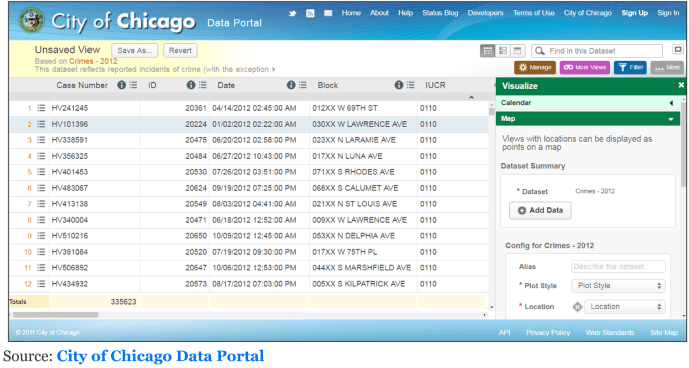The height and width of the screenshot is (368, 689).
Task: Click the email envelope icon
Action: coord(328,13)
